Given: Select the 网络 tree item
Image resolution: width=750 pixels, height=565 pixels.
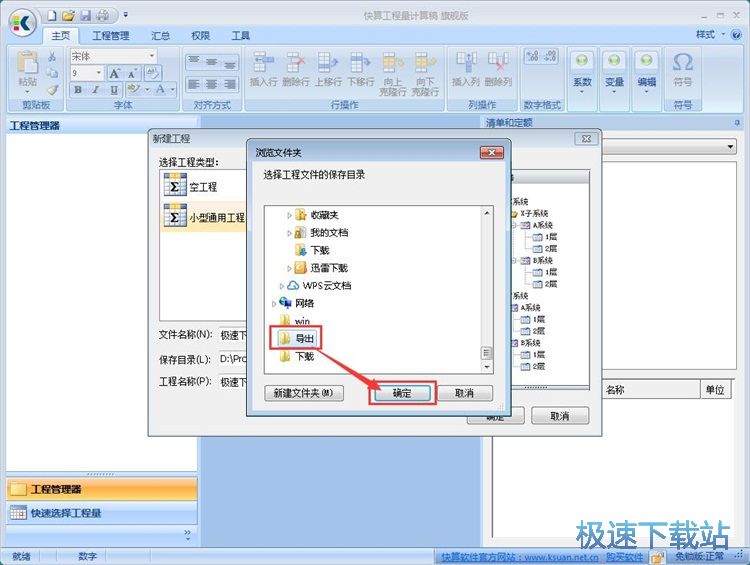Looking at the screenshot, I should [297, 303].
